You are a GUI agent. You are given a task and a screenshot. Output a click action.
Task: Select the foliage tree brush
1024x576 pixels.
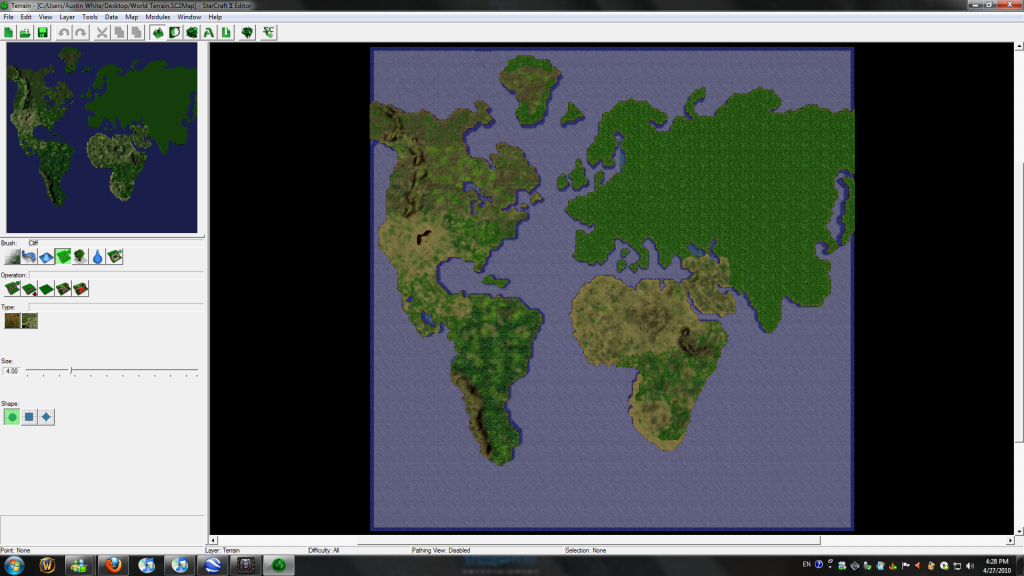[x=80, y=257]
